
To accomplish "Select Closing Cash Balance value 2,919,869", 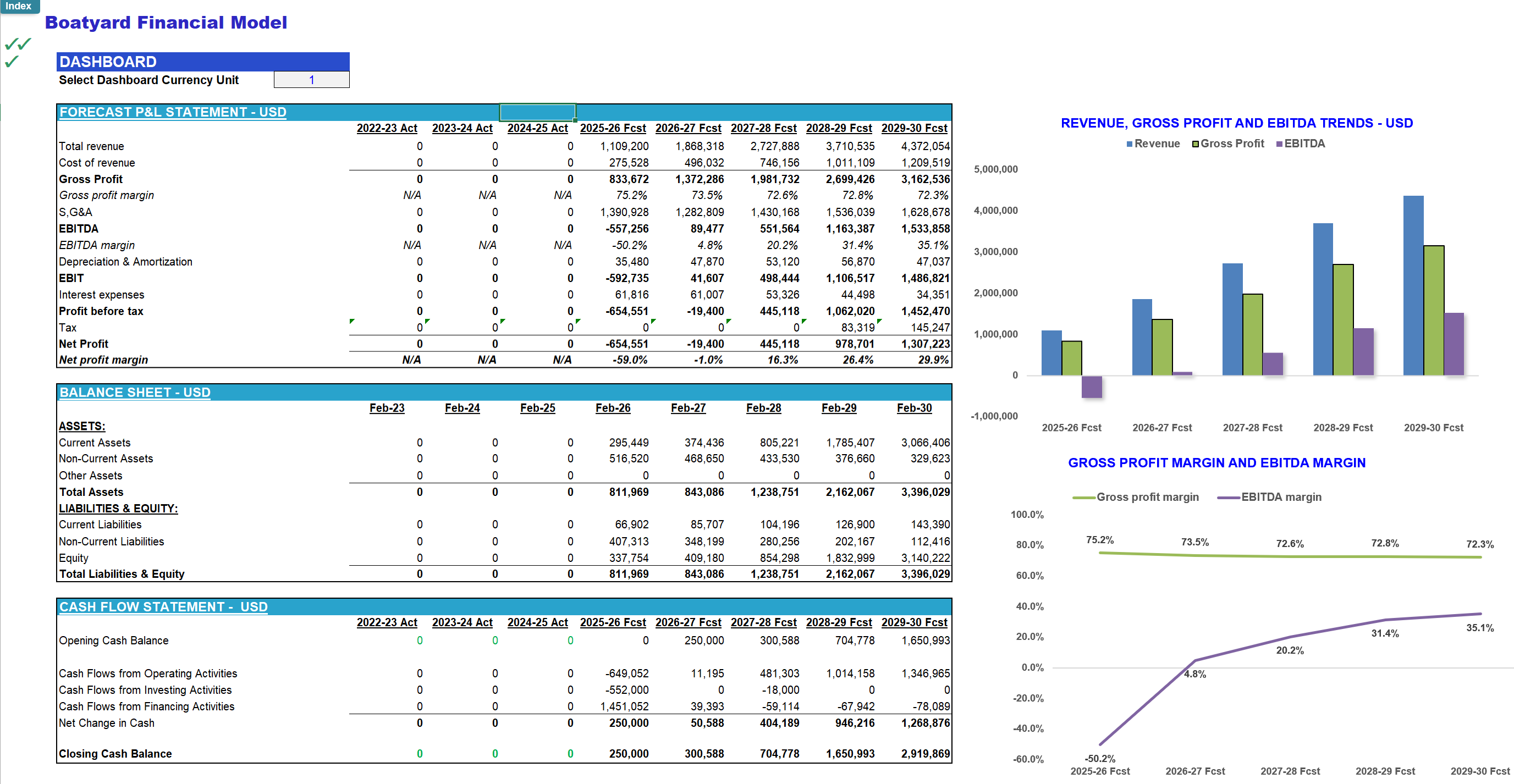I will point(925,753).
